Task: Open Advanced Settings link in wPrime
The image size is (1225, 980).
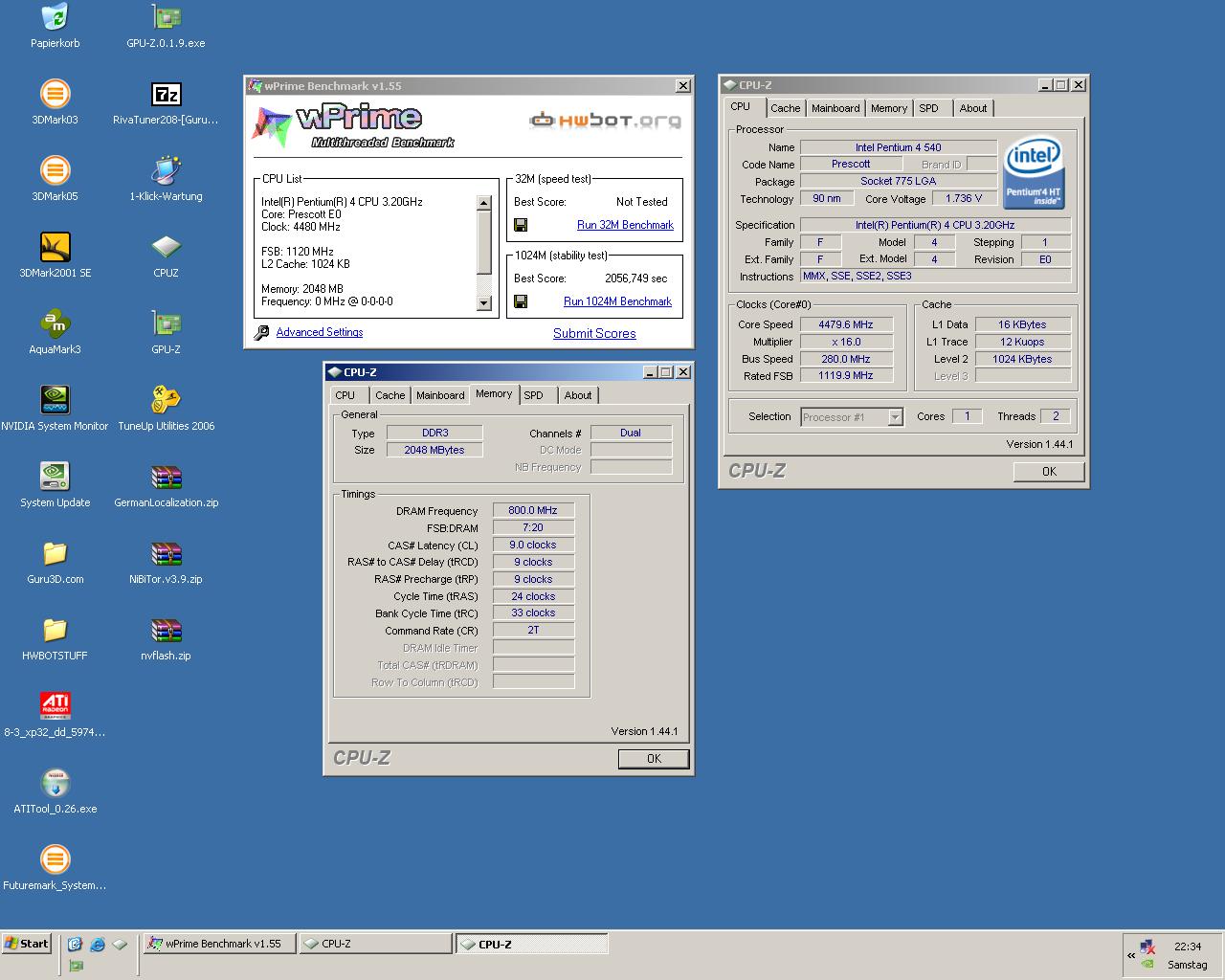Action: click(320, 332)
